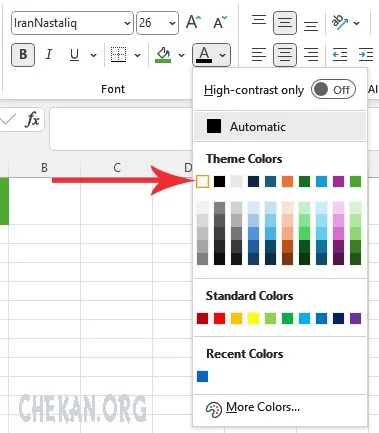This screenshot has width=379, height=433.
Task: Open underline style dropdown arrow
Action: click(94, 55)
